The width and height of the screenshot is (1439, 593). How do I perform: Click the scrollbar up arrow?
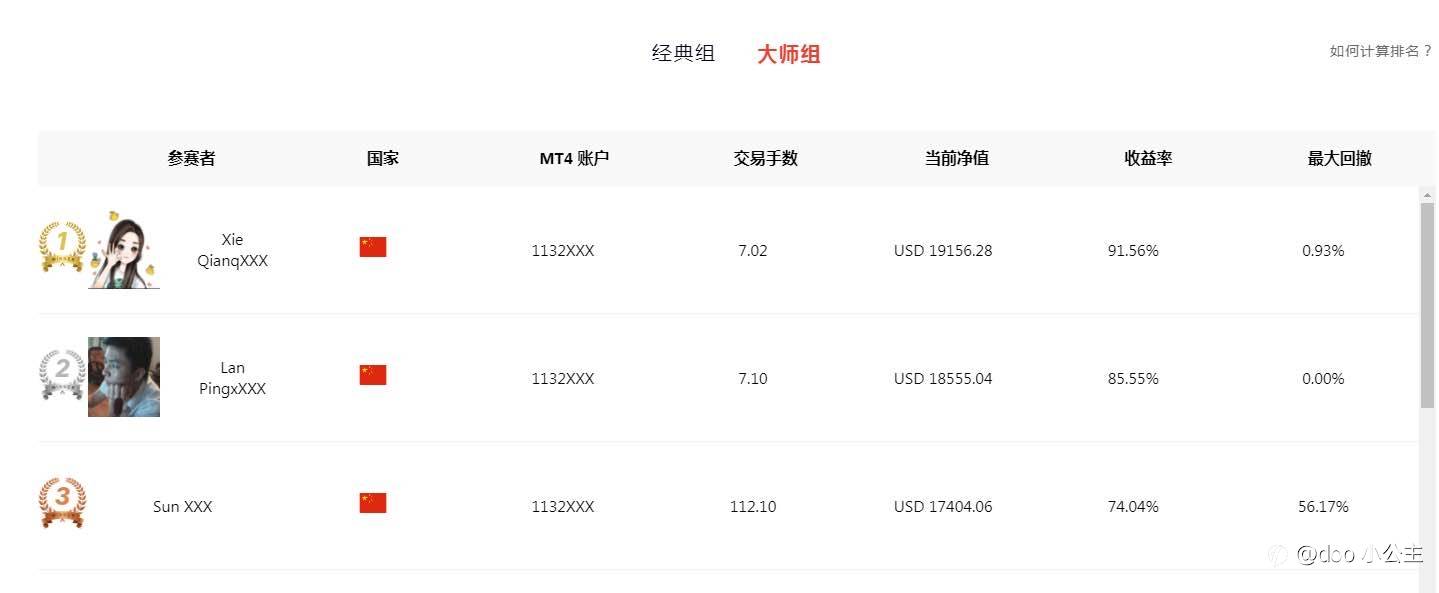[x=1427, y=194]
